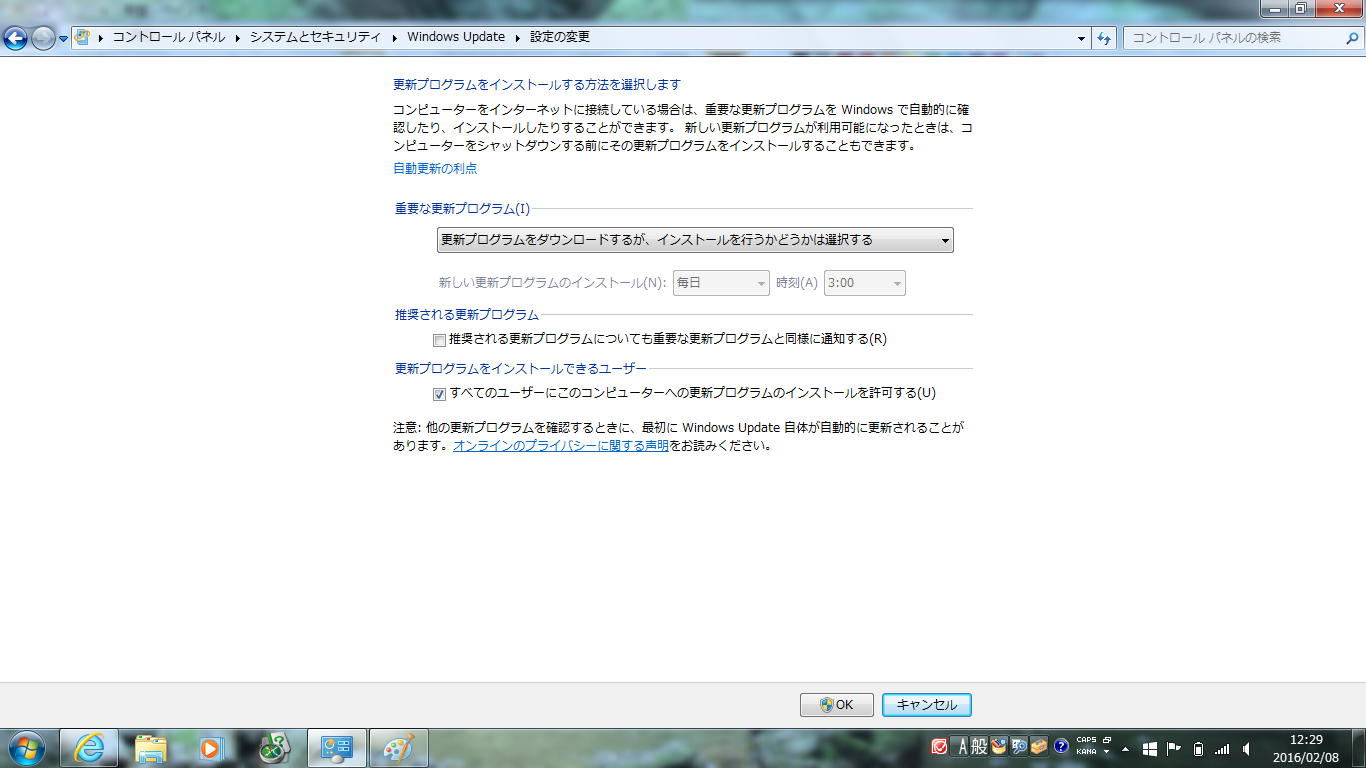Open IME search provider icon
This screenshot has width=1366, height=768.
click(x=1019, y=747)
